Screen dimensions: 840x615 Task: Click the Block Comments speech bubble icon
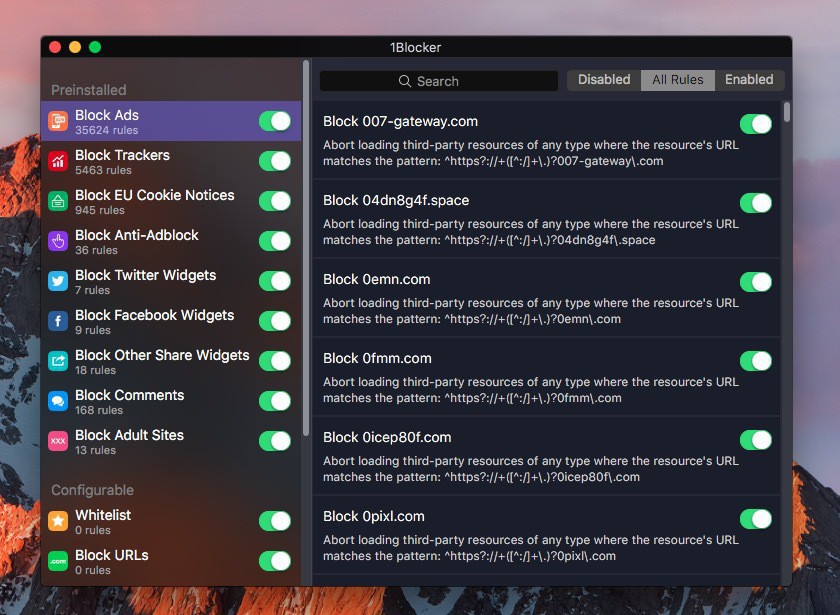click(x=58, y=401)
